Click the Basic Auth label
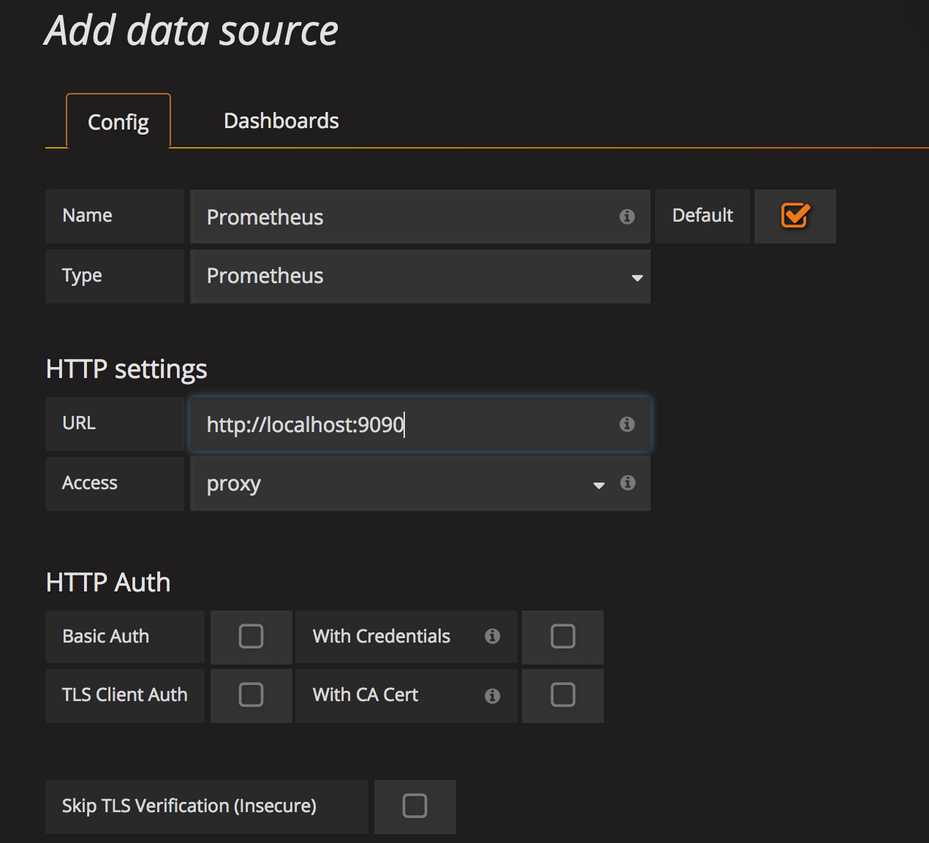 (x=105, y=636)
